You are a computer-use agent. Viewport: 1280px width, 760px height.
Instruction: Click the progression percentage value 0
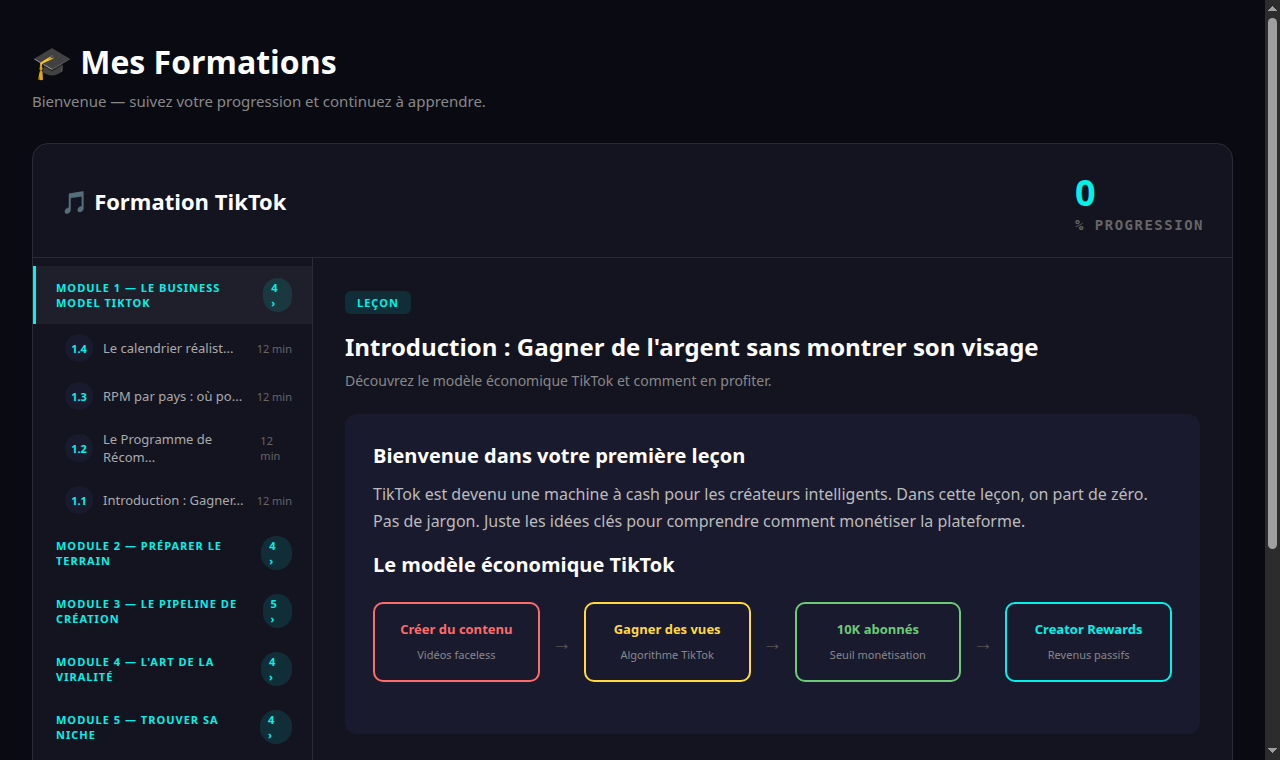1085,193
